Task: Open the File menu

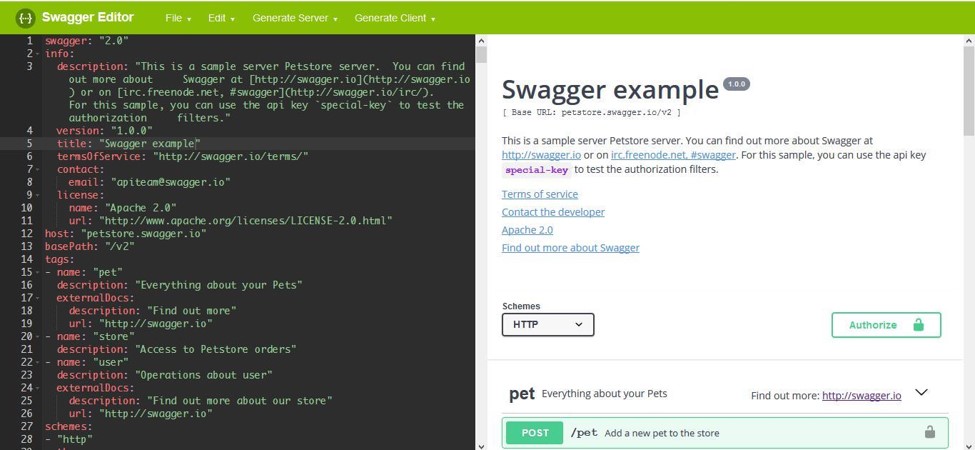Action: pos(178,18)
